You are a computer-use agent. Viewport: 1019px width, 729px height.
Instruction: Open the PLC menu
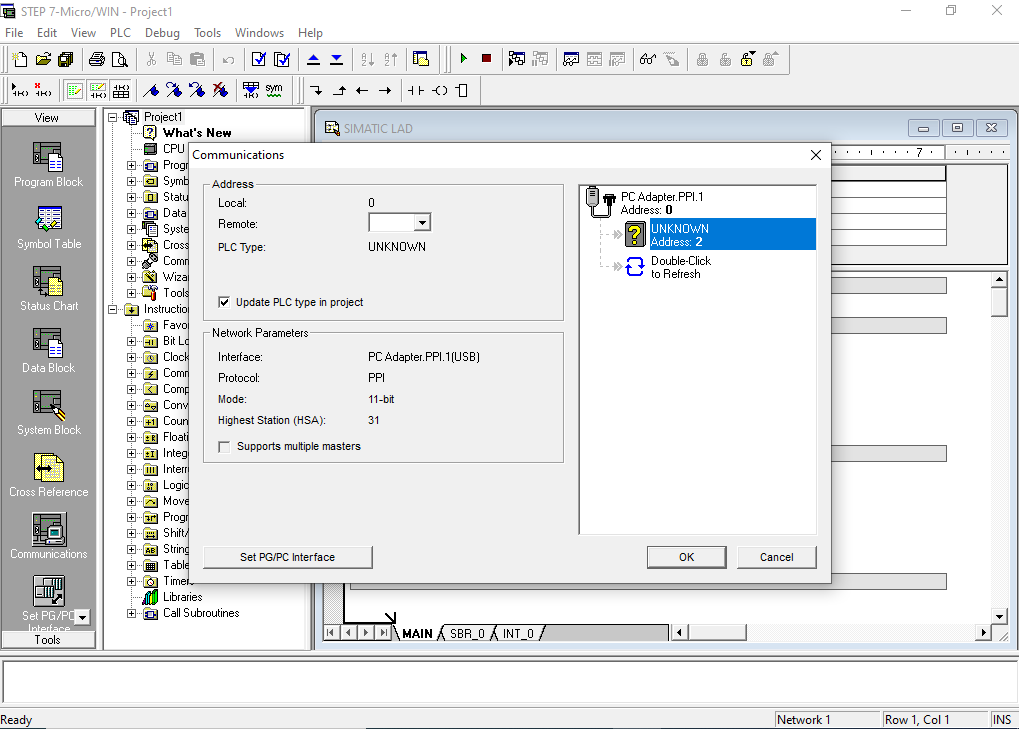click(120, 33)
